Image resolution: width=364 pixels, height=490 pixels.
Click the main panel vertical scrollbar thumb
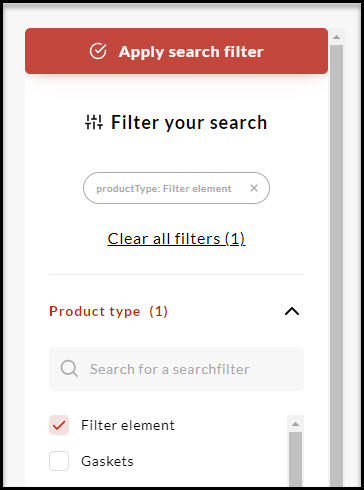[337, 265]
